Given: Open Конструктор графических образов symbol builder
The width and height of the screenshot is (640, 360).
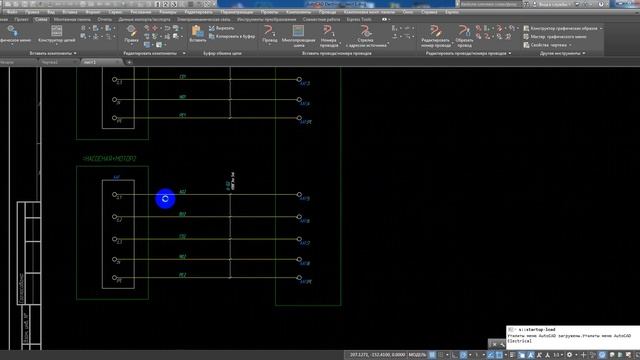Looking at the screenshot, I should point(560,28).
